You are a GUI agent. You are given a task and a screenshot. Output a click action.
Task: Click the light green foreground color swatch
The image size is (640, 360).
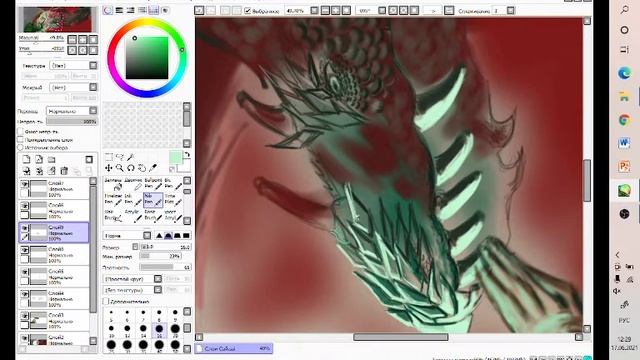(176, 158)
